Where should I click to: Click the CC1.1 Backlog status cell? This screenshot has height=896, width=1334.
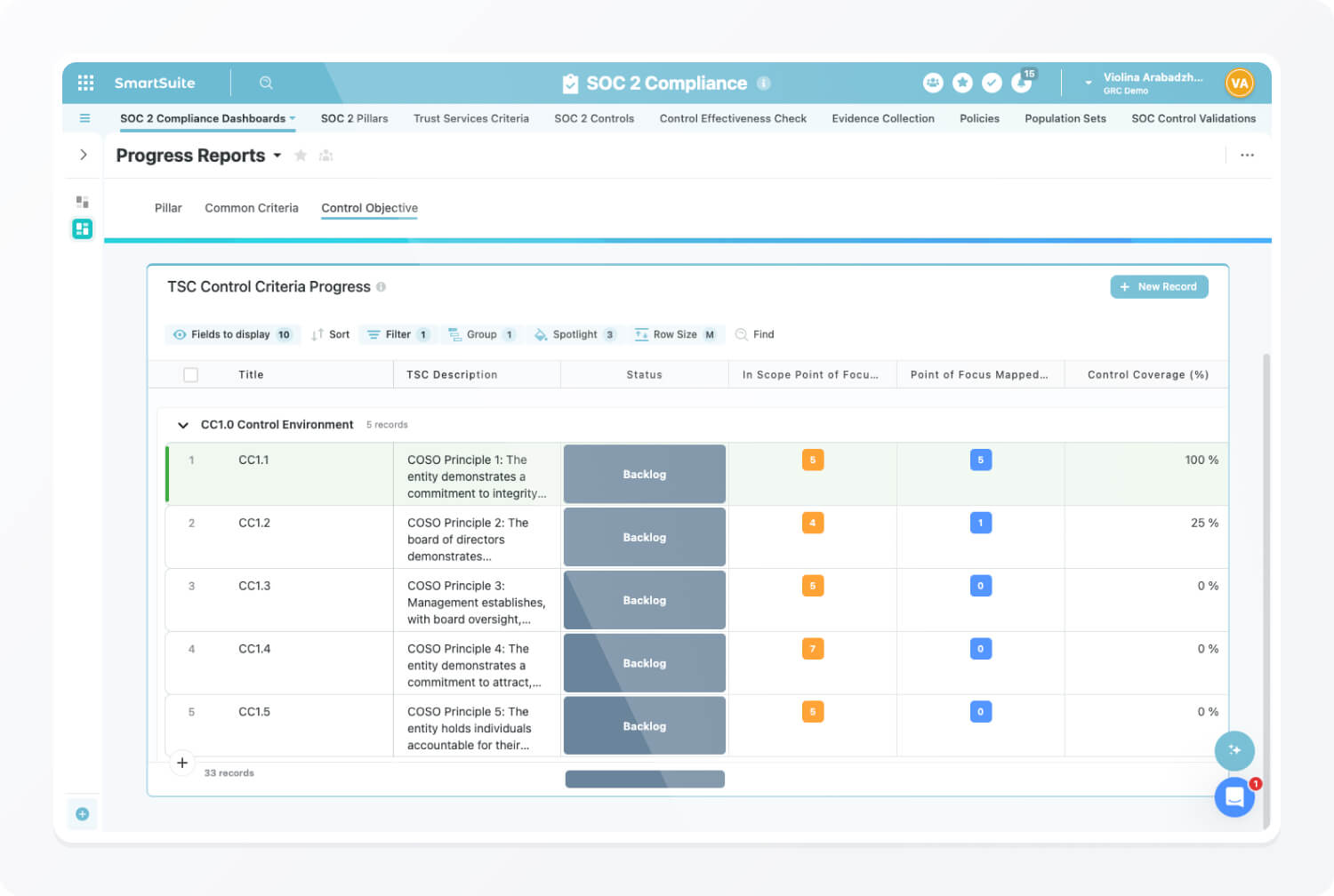645,474
